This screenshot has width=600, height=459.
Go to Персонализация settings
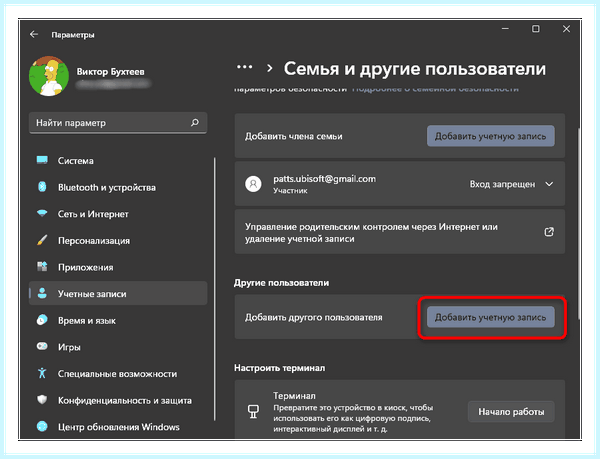(118, 241)
